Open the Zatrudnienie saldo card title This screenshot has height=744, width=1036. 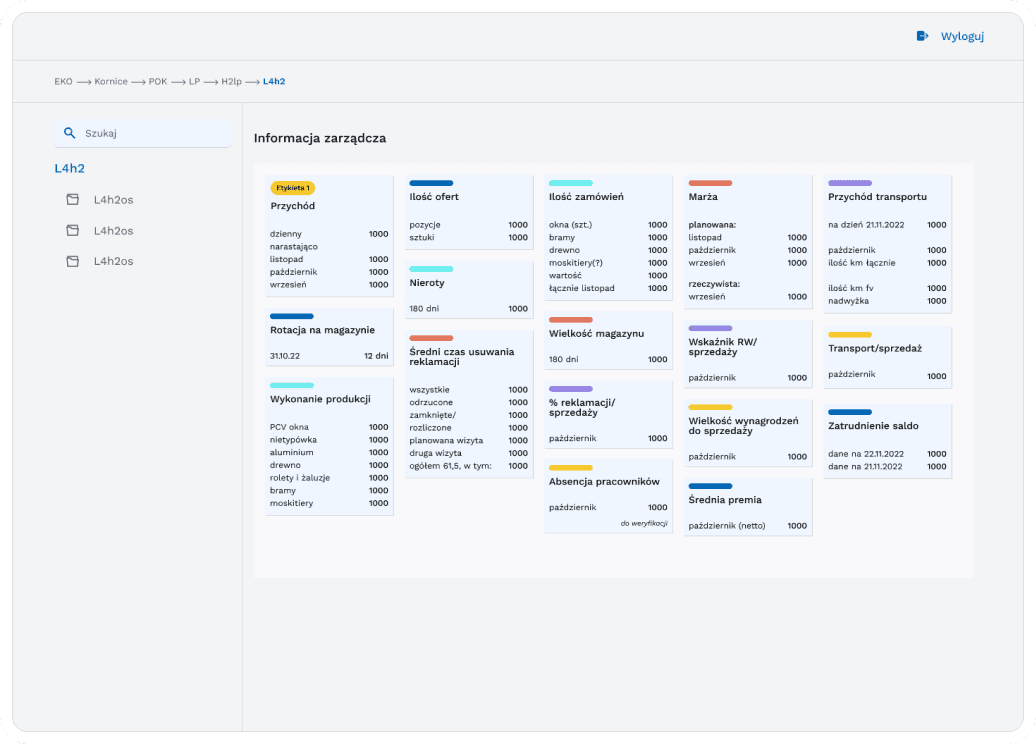pyautogui.click(x=873, y=426)
